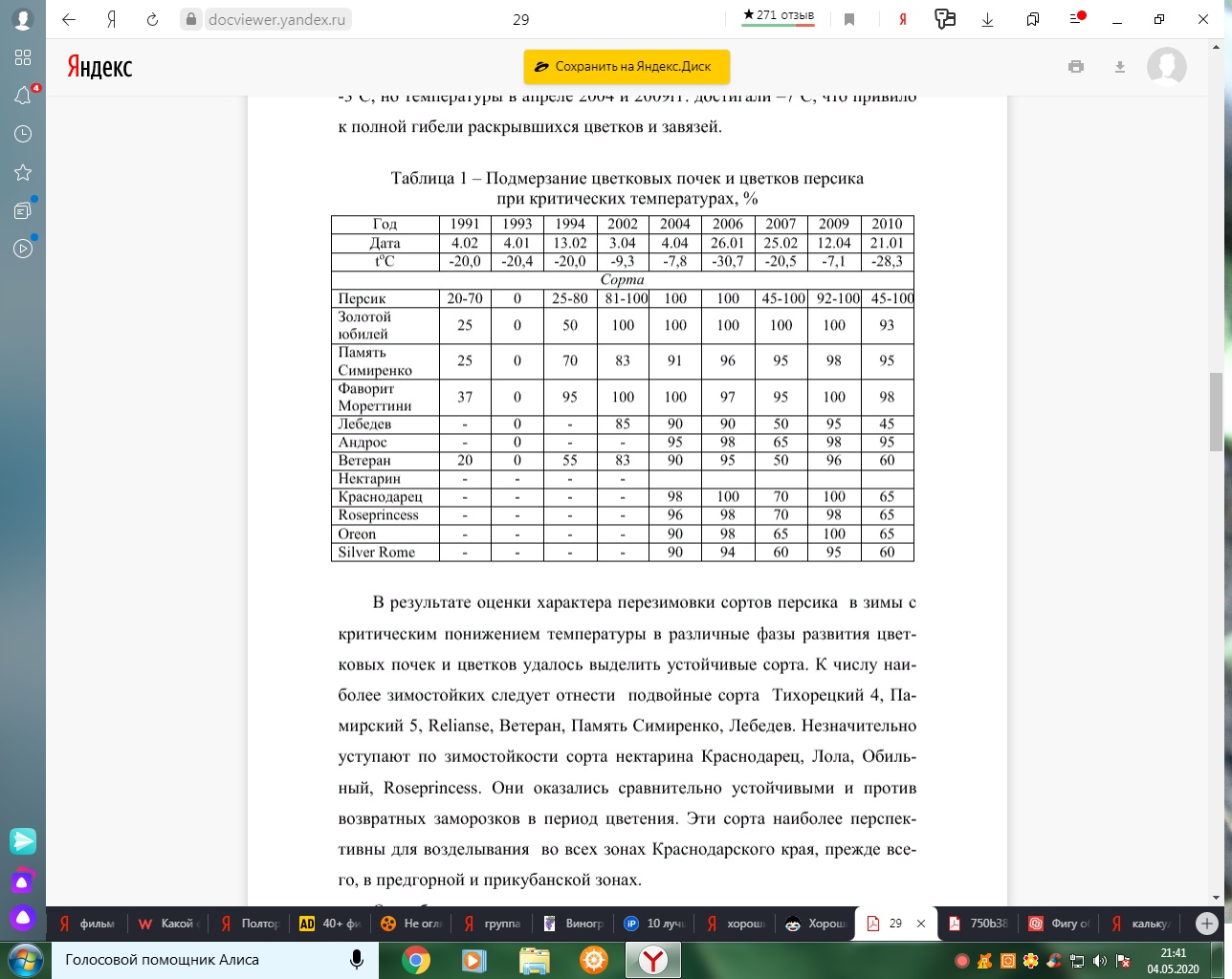The image size is (1232, 979).
Task: Click the Yandex Browser taskbar button
Action: (653, 960)
